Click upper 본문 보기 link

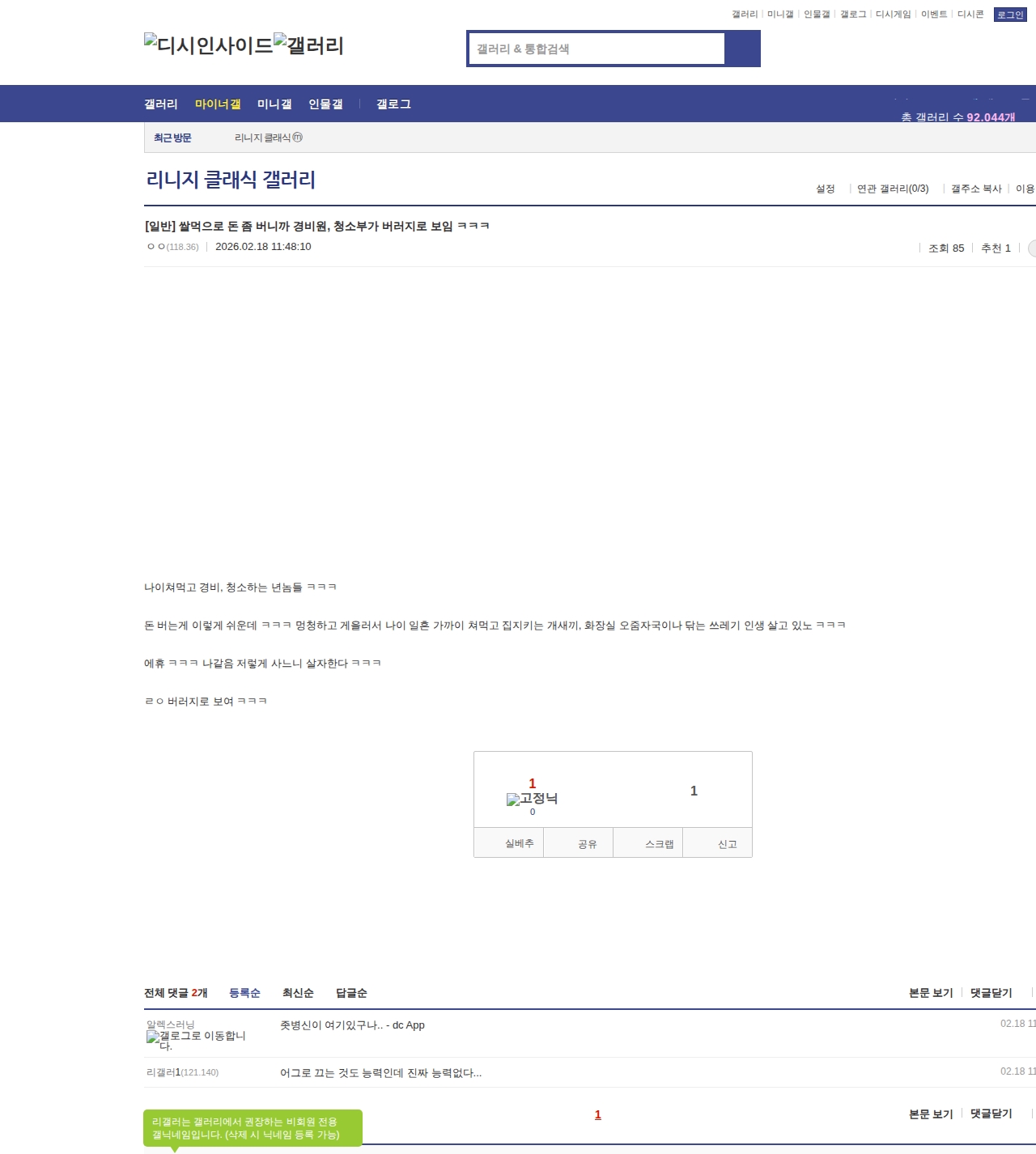pos(931,993)
